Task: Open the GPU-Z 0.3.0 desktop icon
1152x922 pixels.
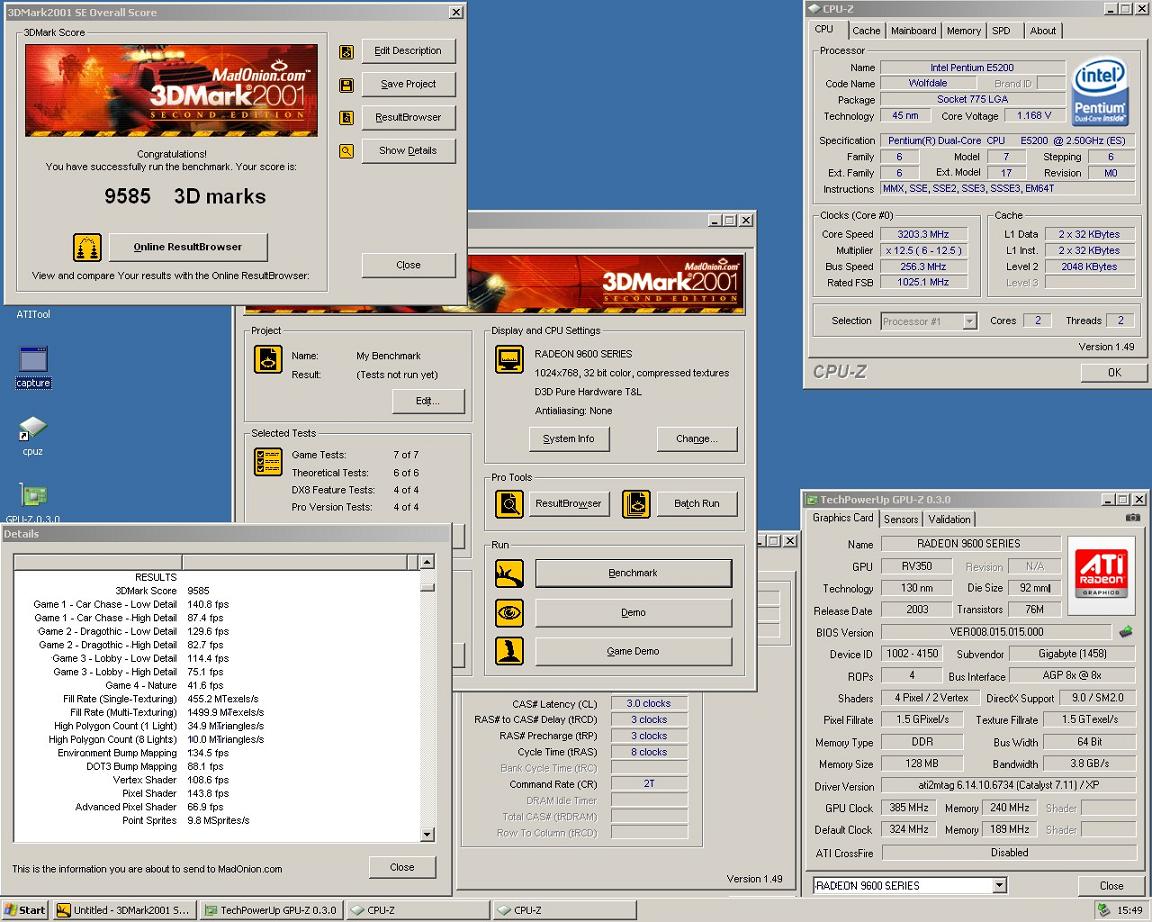Action: 32,503
